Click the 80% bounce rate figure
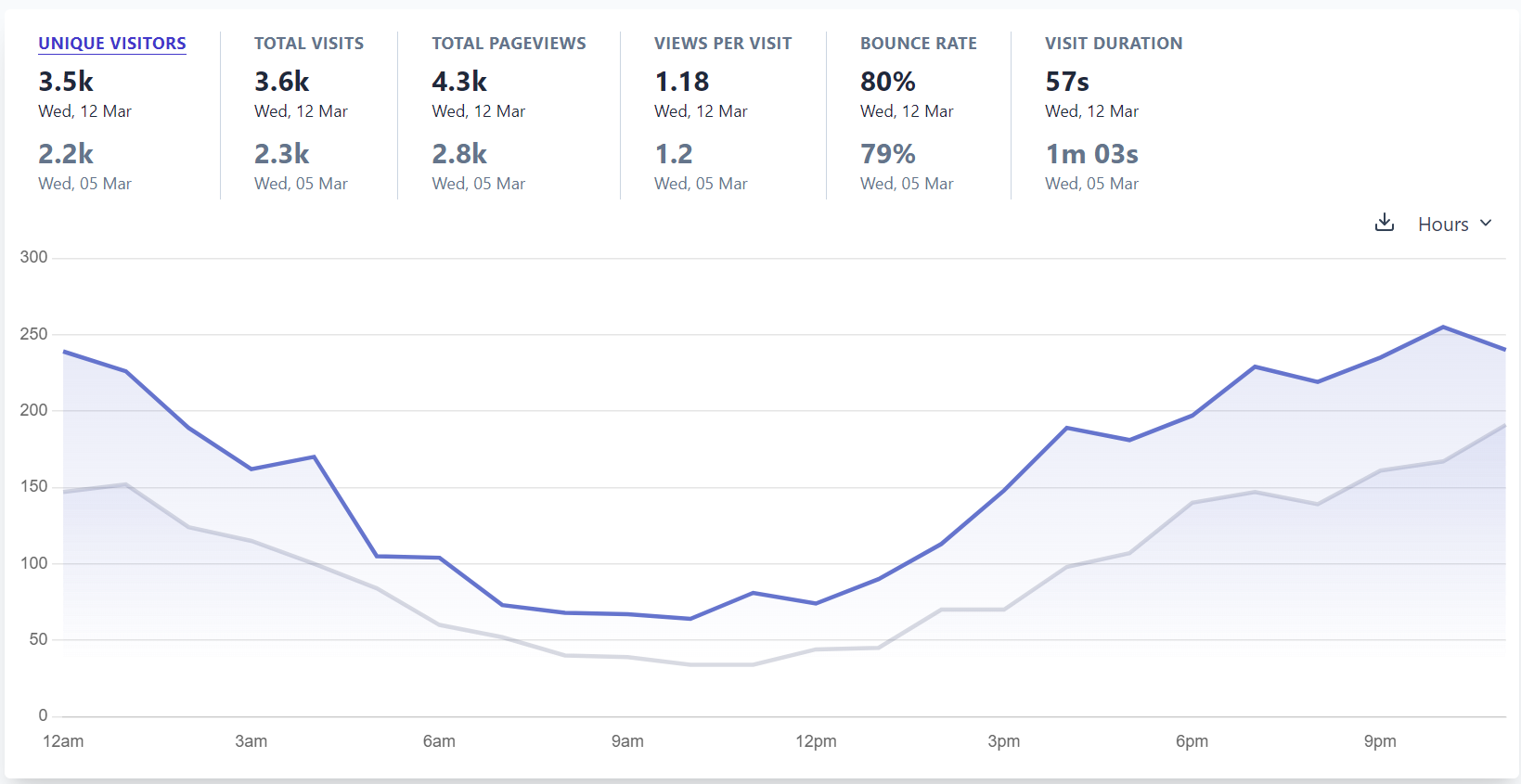Viewport: 1521px width, 784px height. (x=888, y=82)
